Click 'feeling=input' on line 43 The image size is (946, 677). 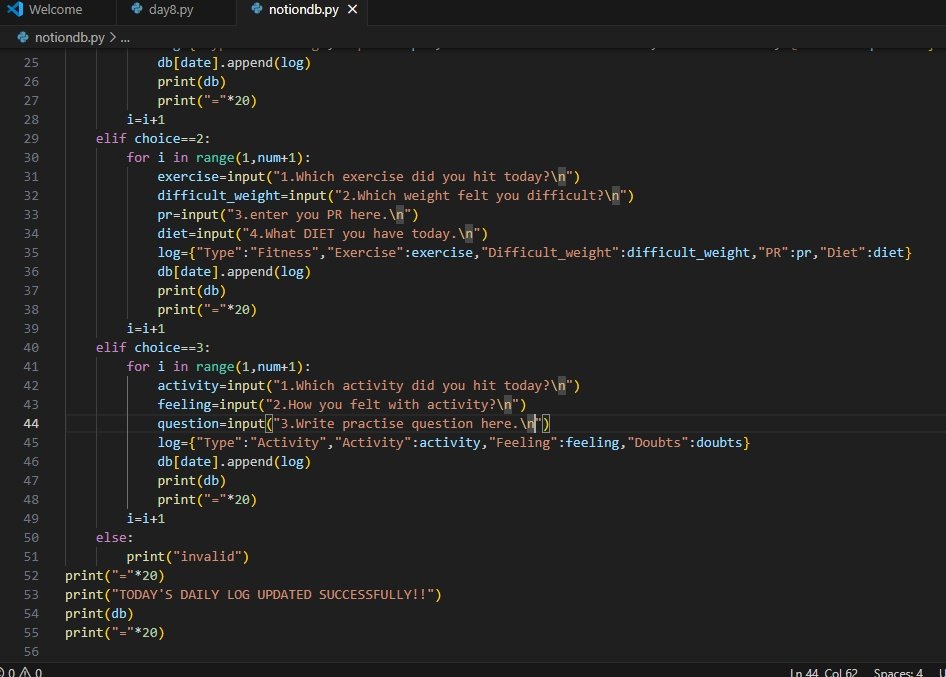point(208,404)
